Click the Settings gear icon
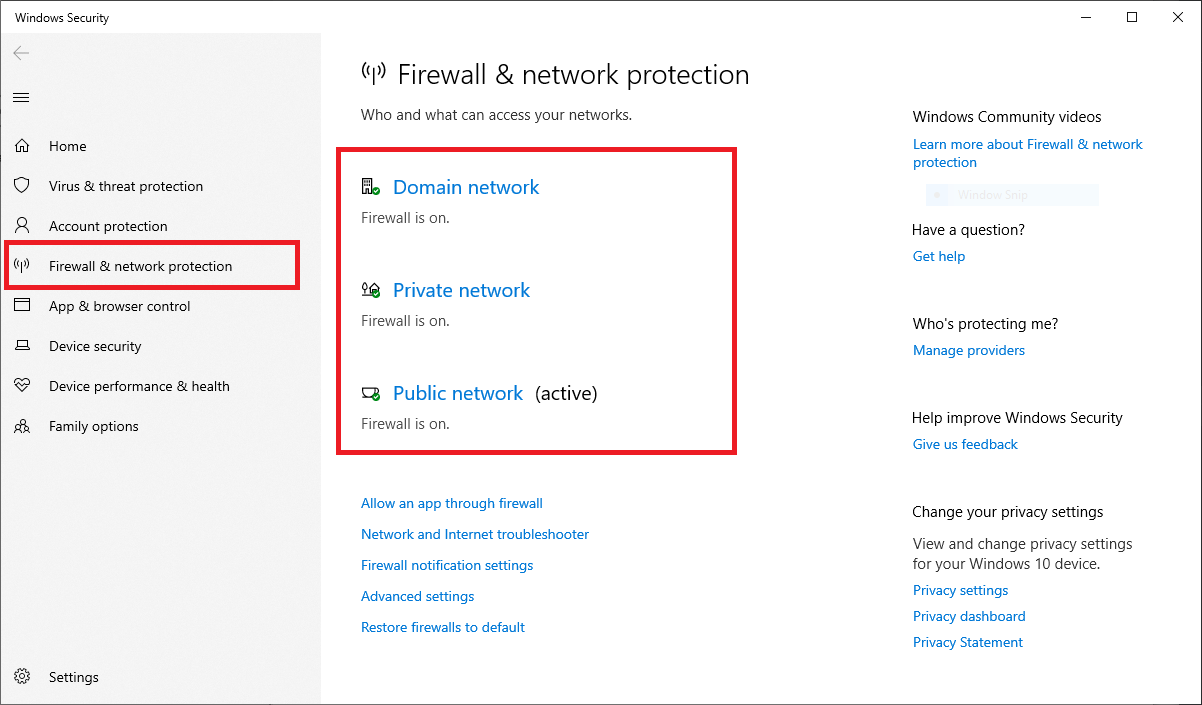The width and height of the screenshot is (1202, 705). (22, 677)
